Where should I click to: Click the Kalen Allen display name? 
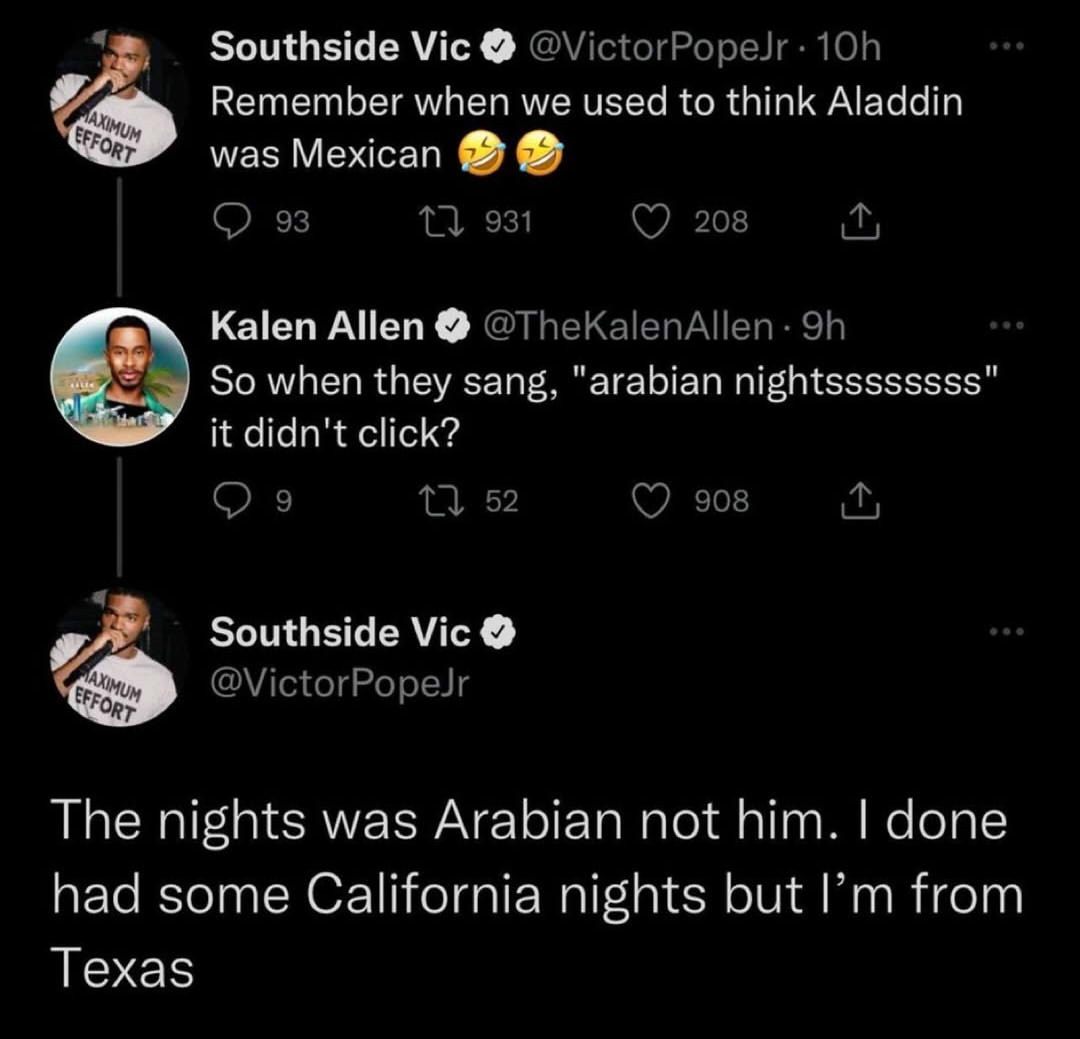tap(318, 326)
